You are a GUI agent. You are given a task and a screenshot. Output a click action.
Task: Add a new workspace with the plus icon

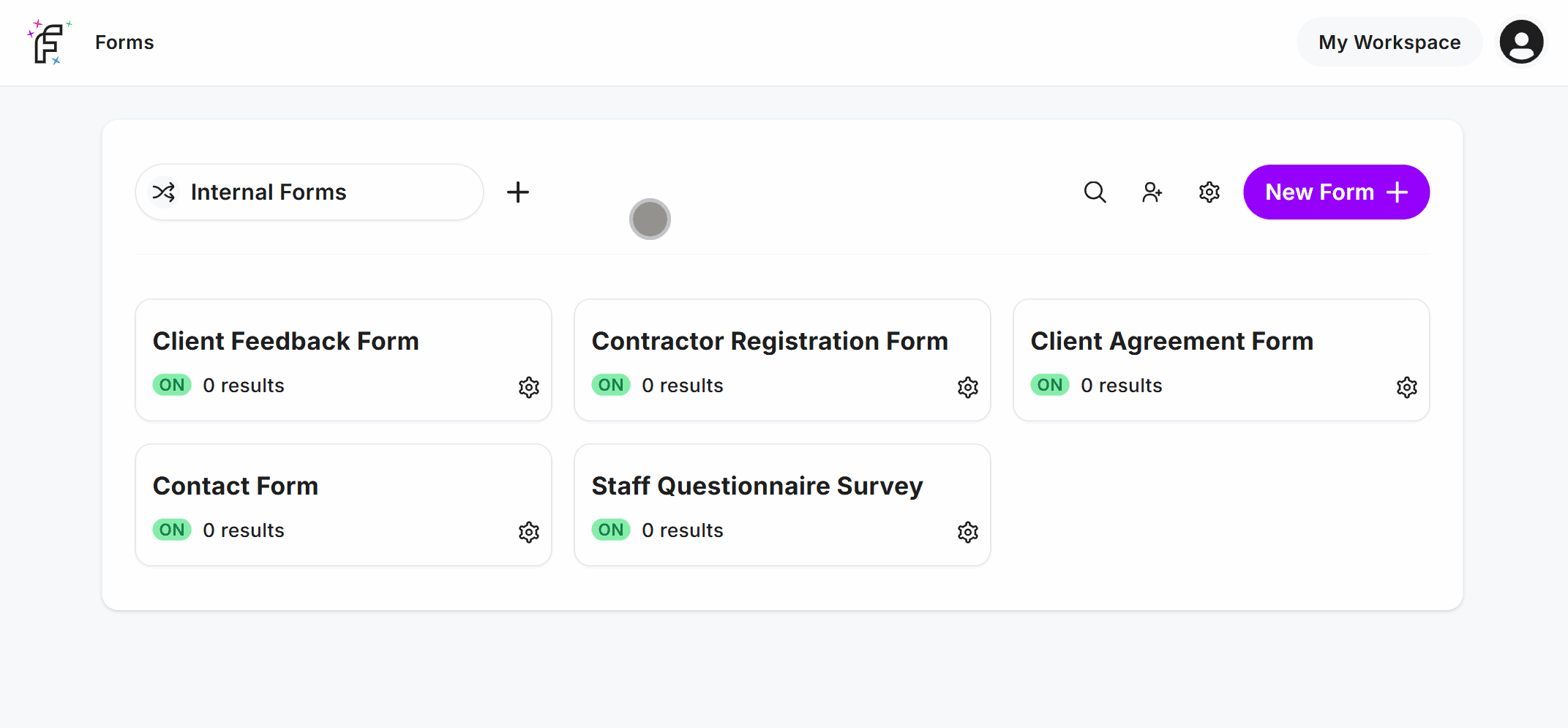pos(518,192)
